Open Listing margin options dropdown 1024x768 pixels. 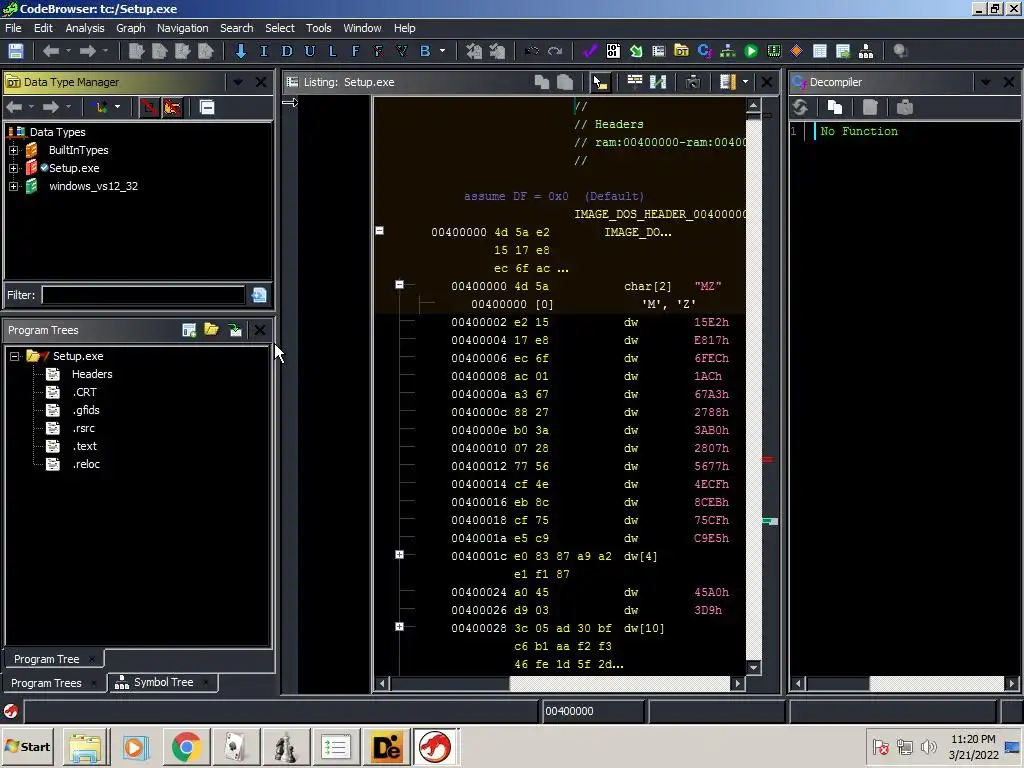pos(745,82)
